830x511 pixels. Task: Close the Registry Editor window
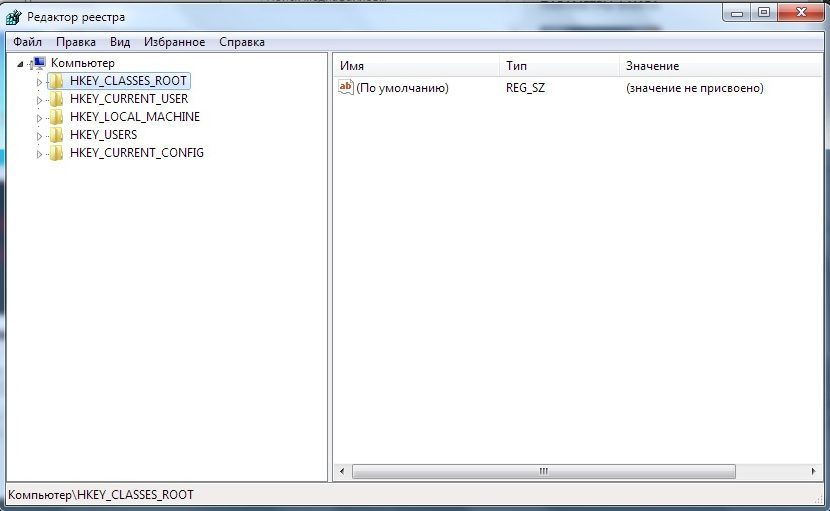point(801,13)
